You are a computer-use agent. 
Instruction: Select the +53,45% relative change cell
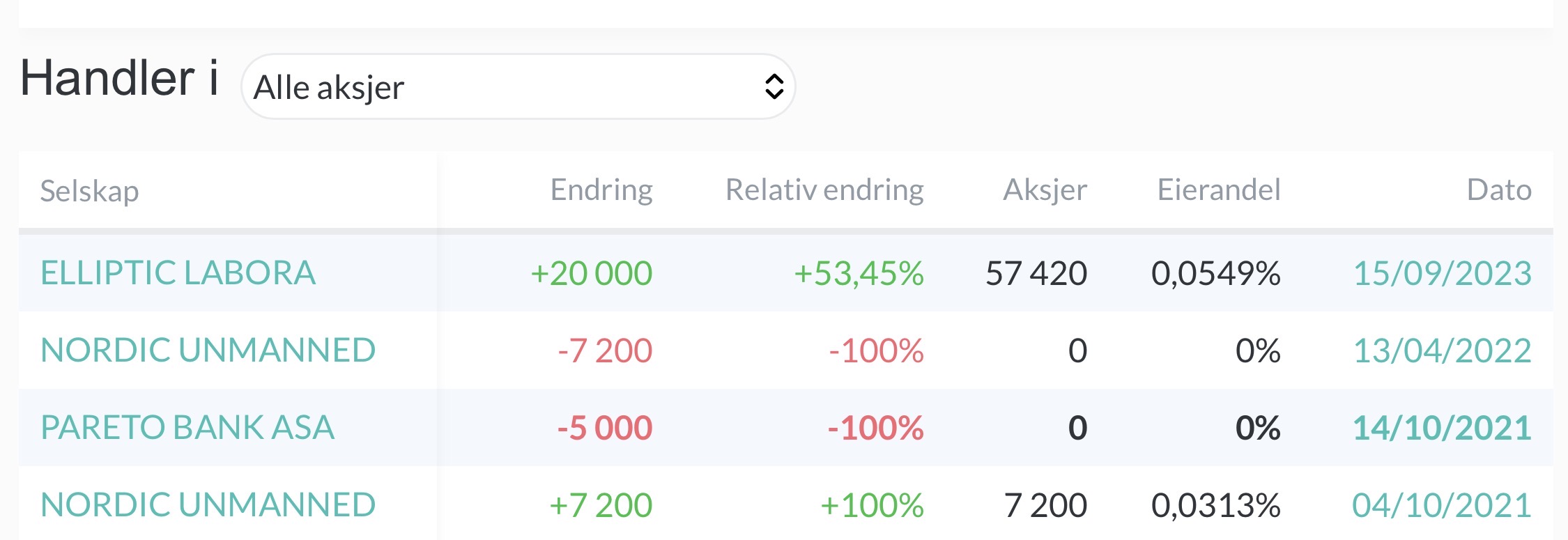click(858, 273)
